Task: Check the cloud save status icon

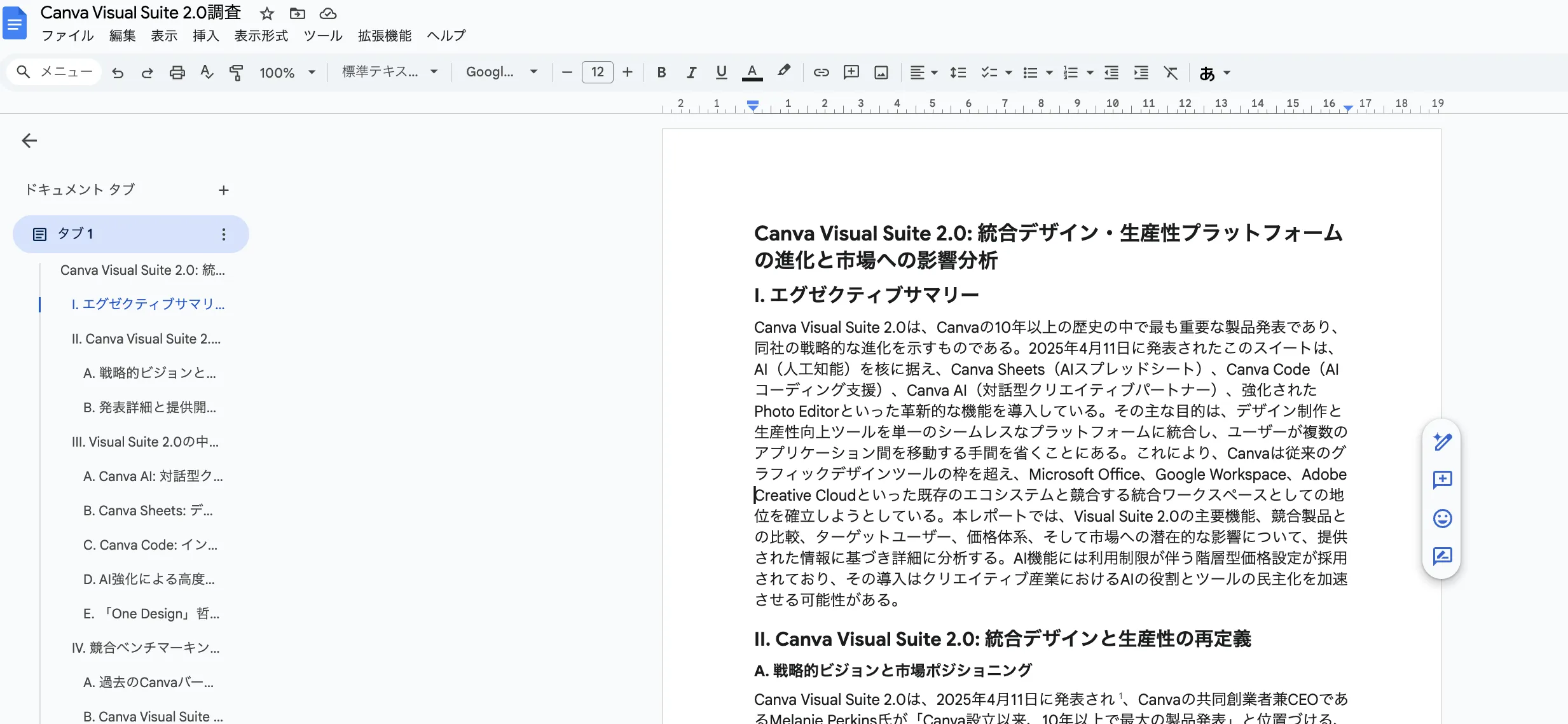Action: click(x=328, y=13)
